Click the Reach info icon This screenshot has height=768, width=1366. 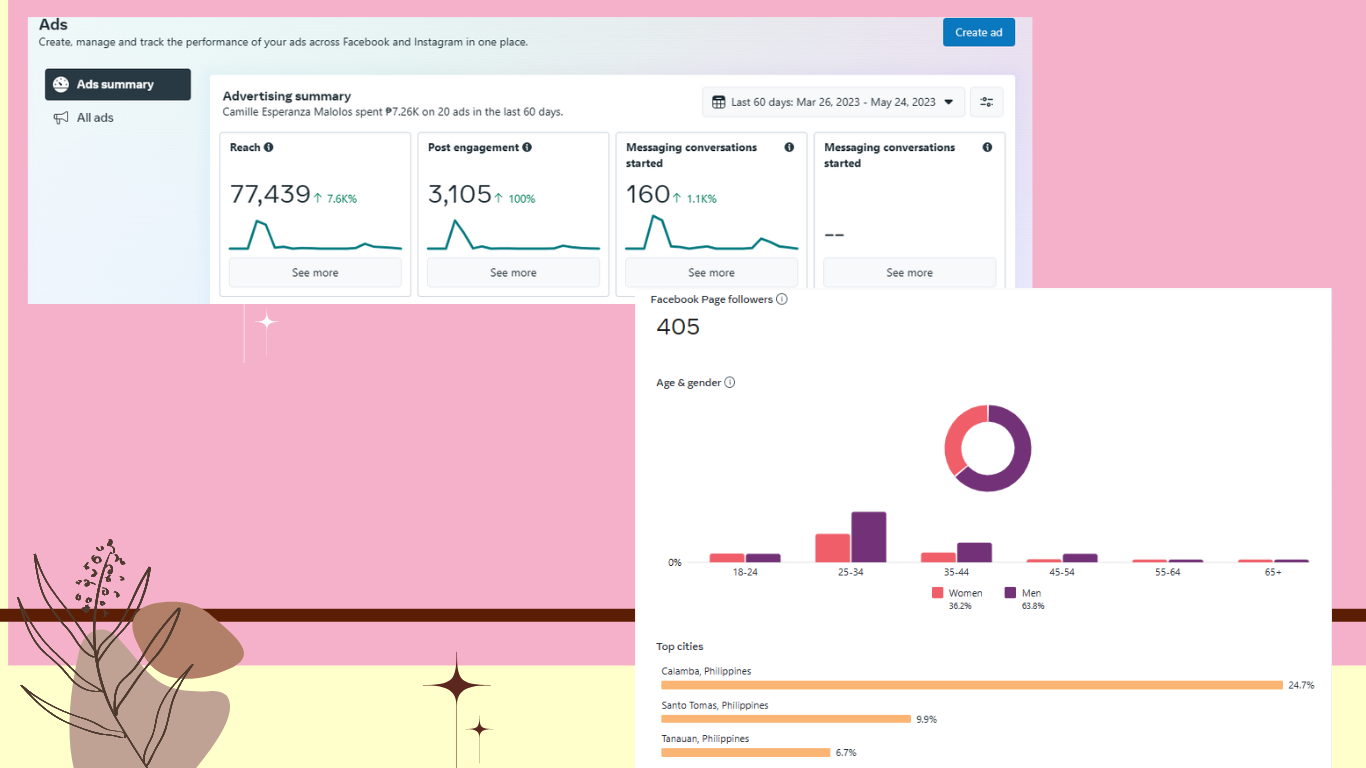point(269,147)
